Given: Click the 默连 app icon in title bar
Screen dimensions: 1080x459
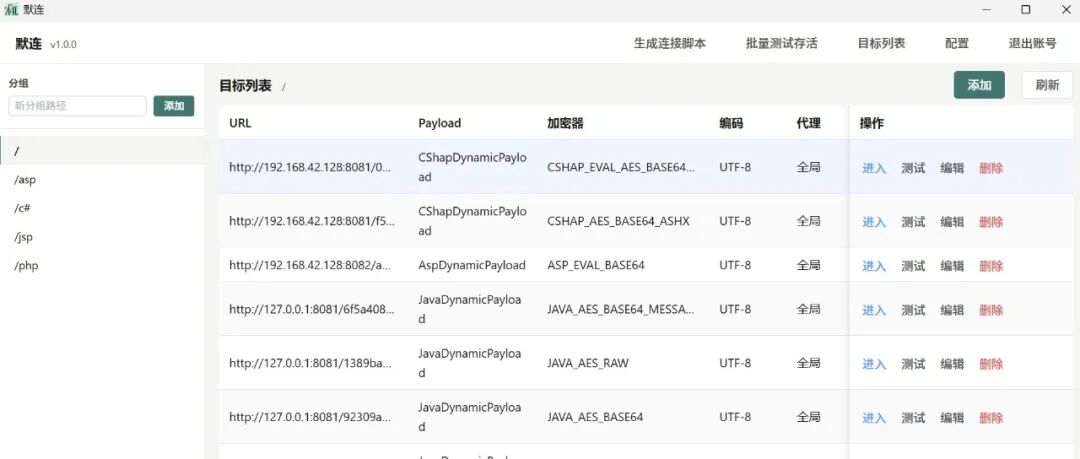Looking at the screenshot, I should [11, 10].
